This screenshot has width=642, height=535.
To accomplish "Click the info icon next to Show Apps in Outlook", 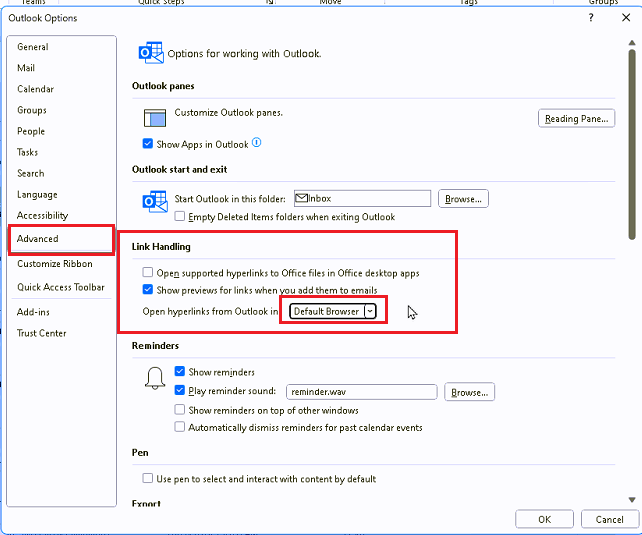I will tap(256, 144).
